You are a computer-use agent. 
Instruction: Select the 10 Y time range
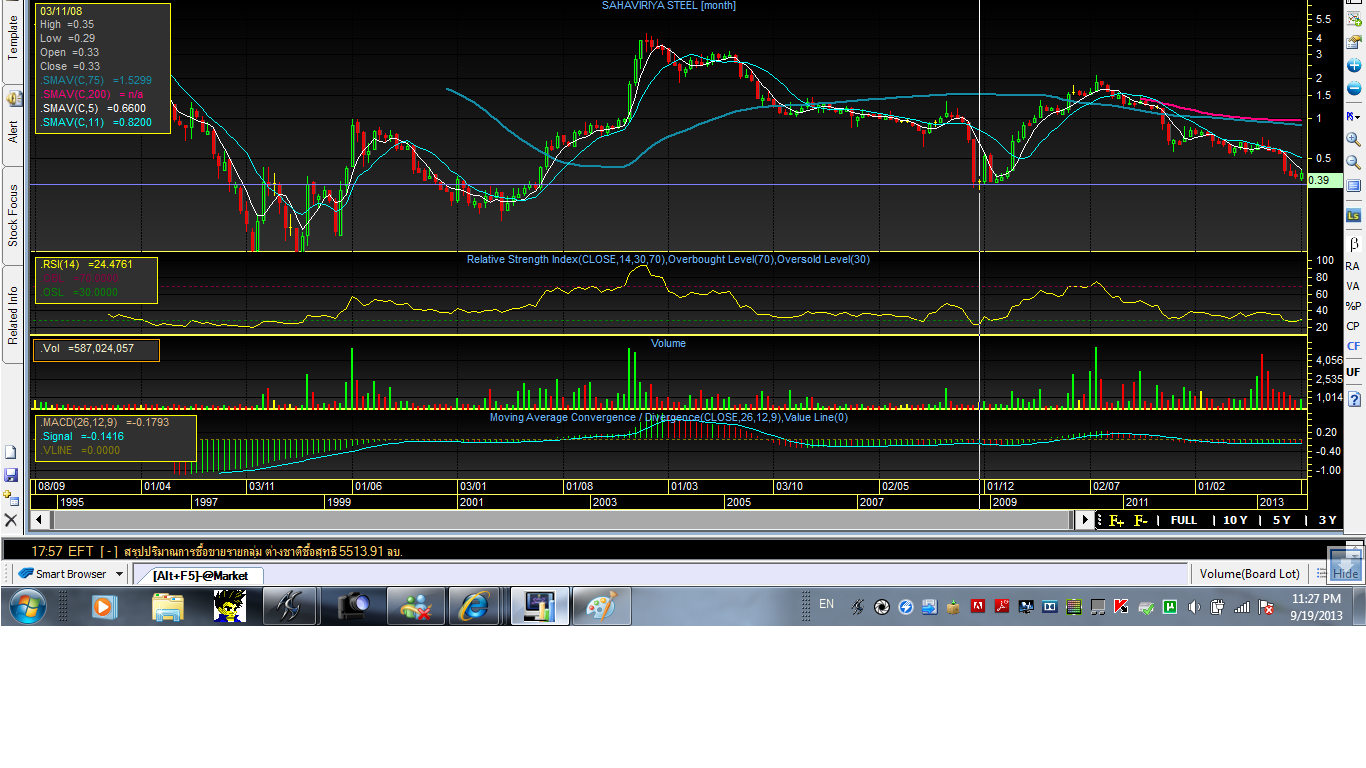[1235, 520]
